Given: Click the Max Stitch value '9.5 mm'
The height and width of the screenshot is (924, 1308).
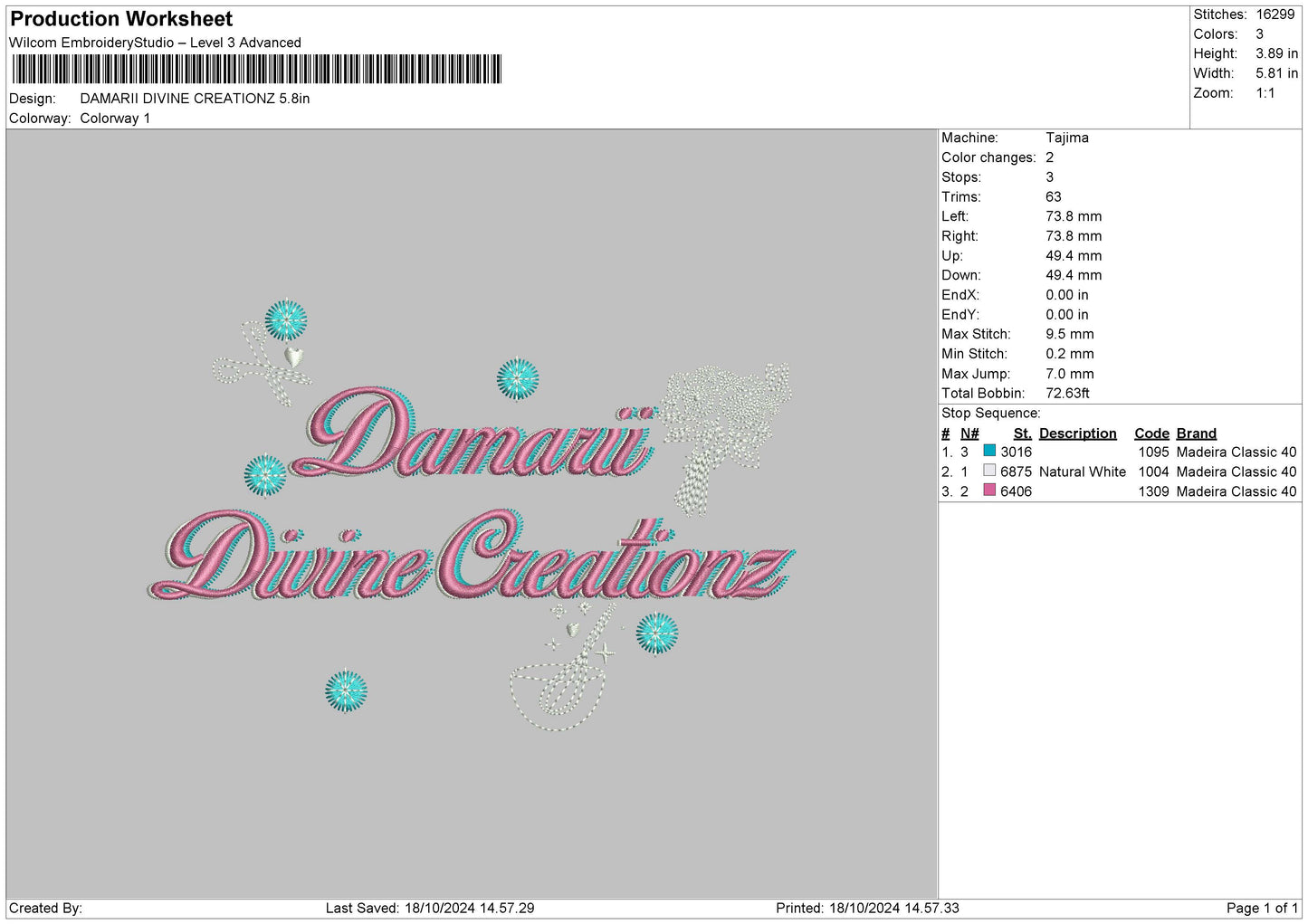Looking at the screenshot, I should [x=1070, y=334].
